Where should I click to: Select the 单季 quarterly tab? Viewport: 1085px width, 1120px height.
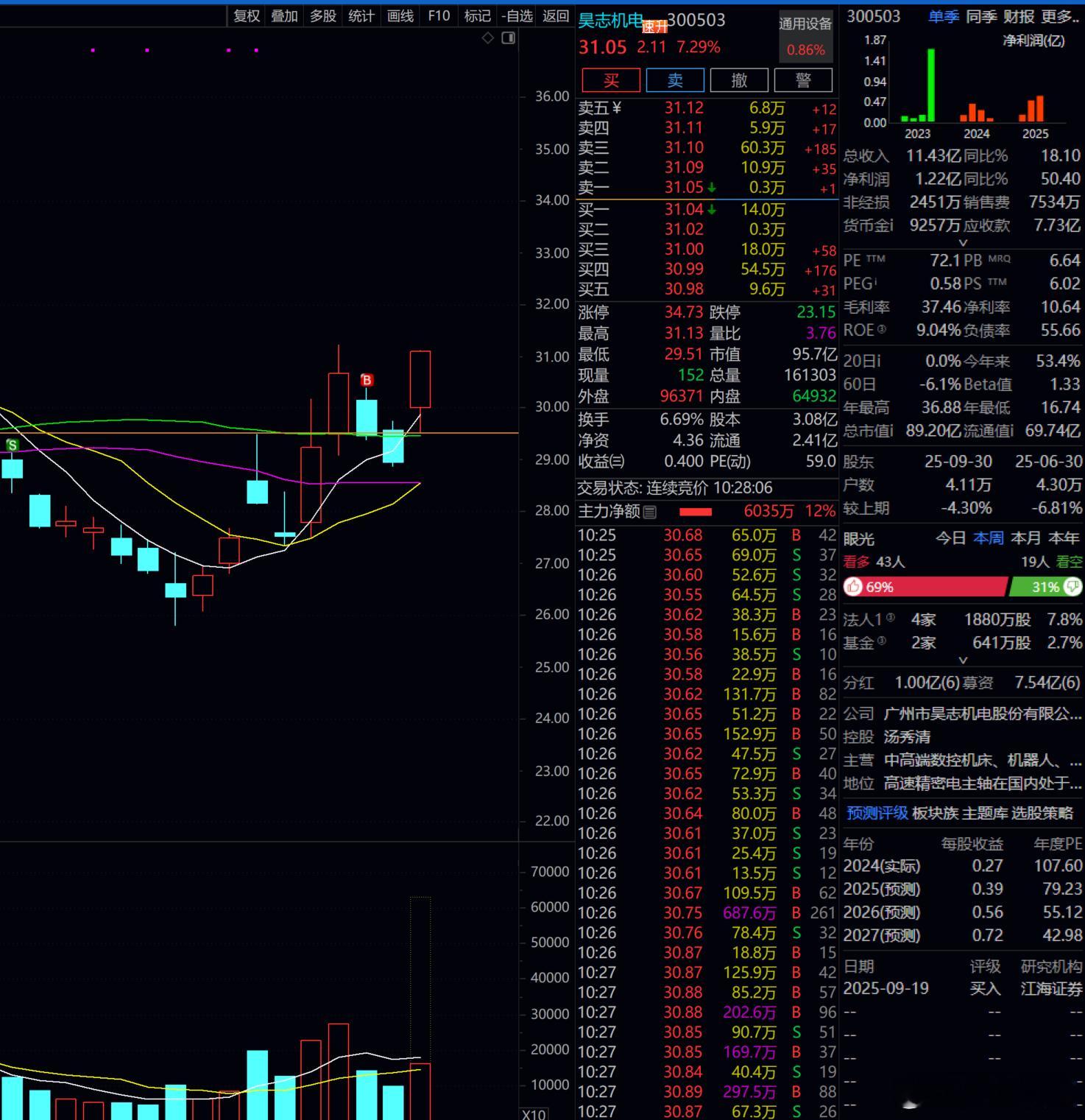point(944,16)
